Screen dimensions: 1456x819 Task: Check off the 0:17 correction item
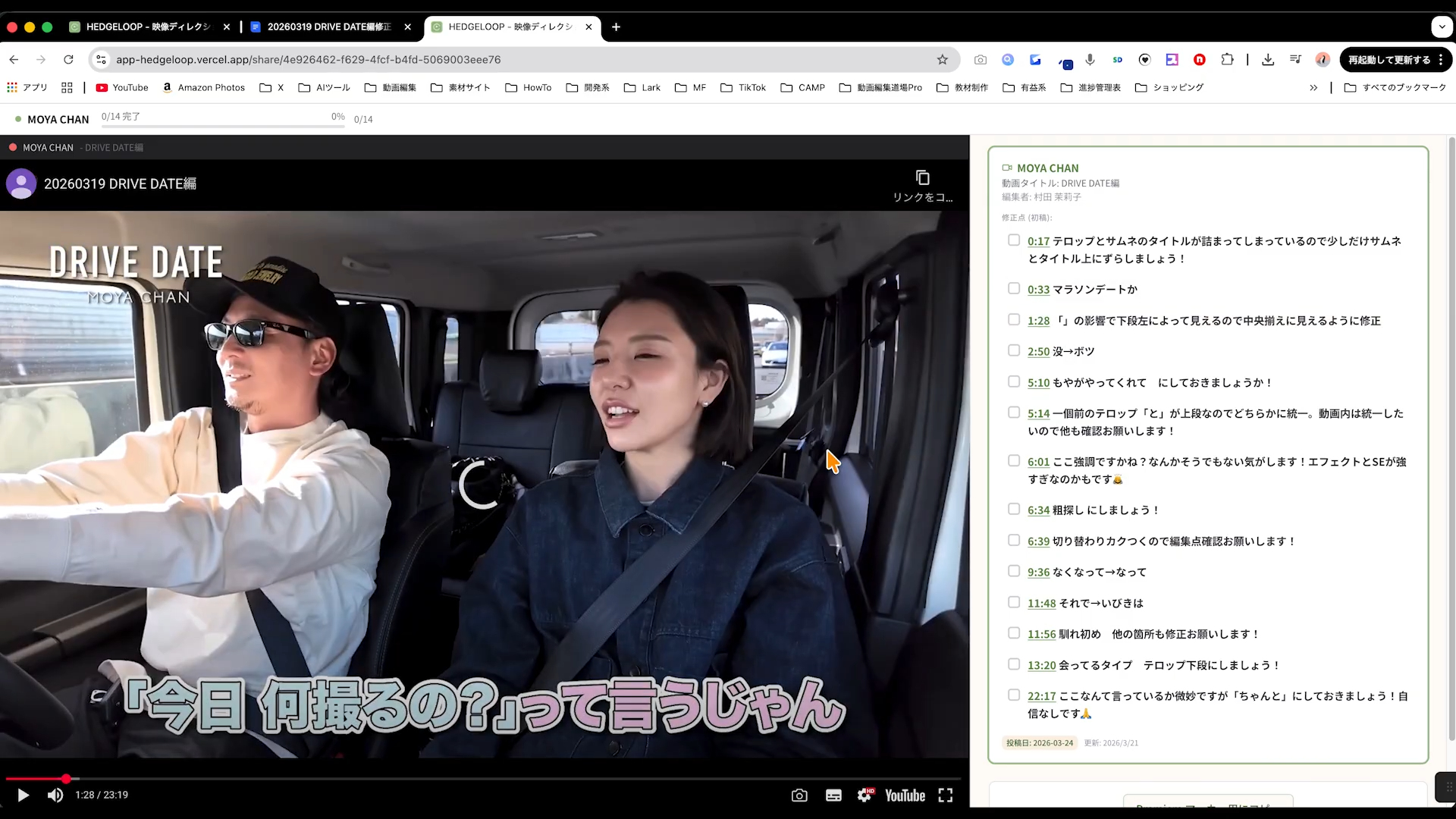pos(1014,240)
